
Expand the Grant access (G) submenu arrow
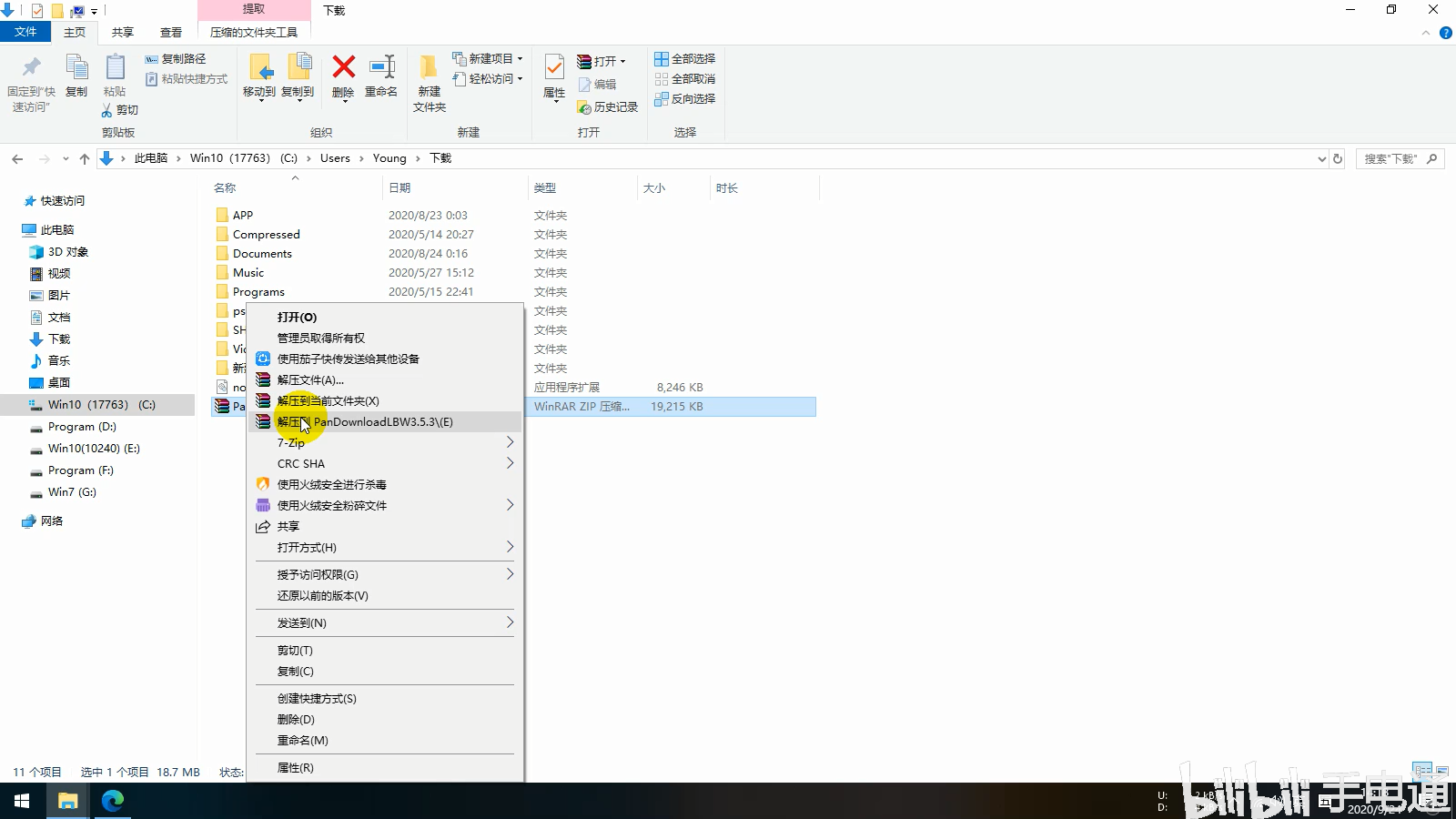(x=510, y=574)
